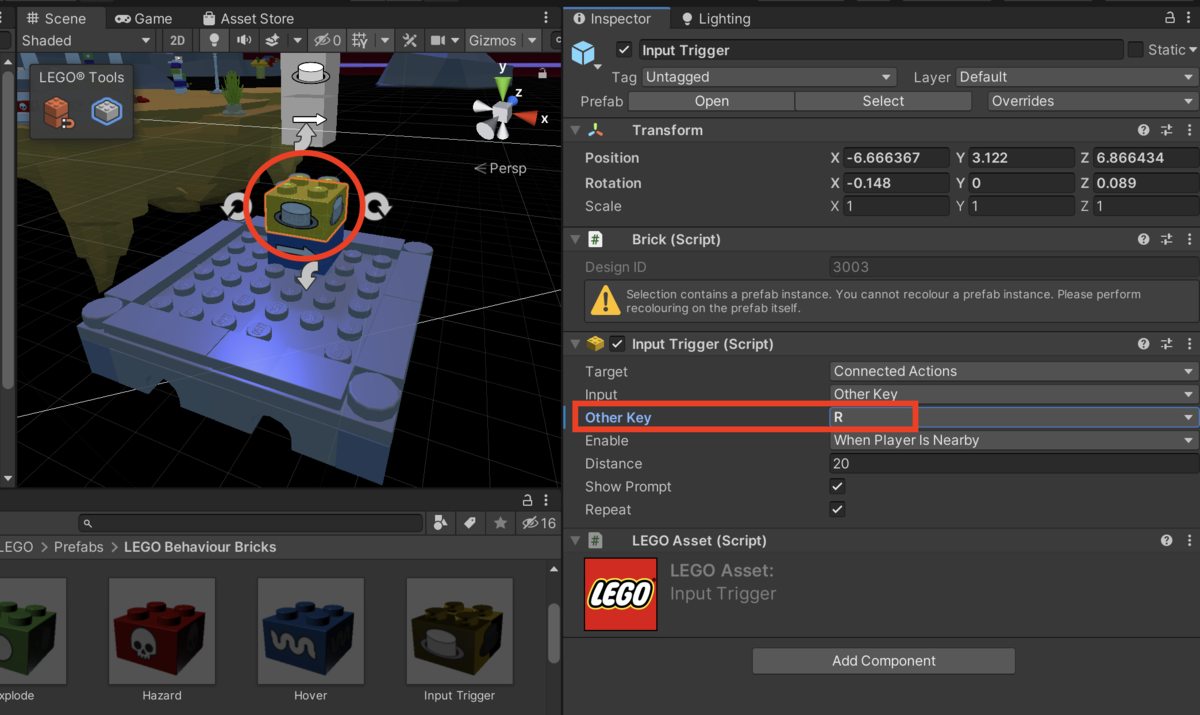Click the prefab Open button

pyautogui.click(x=712, y=101)
